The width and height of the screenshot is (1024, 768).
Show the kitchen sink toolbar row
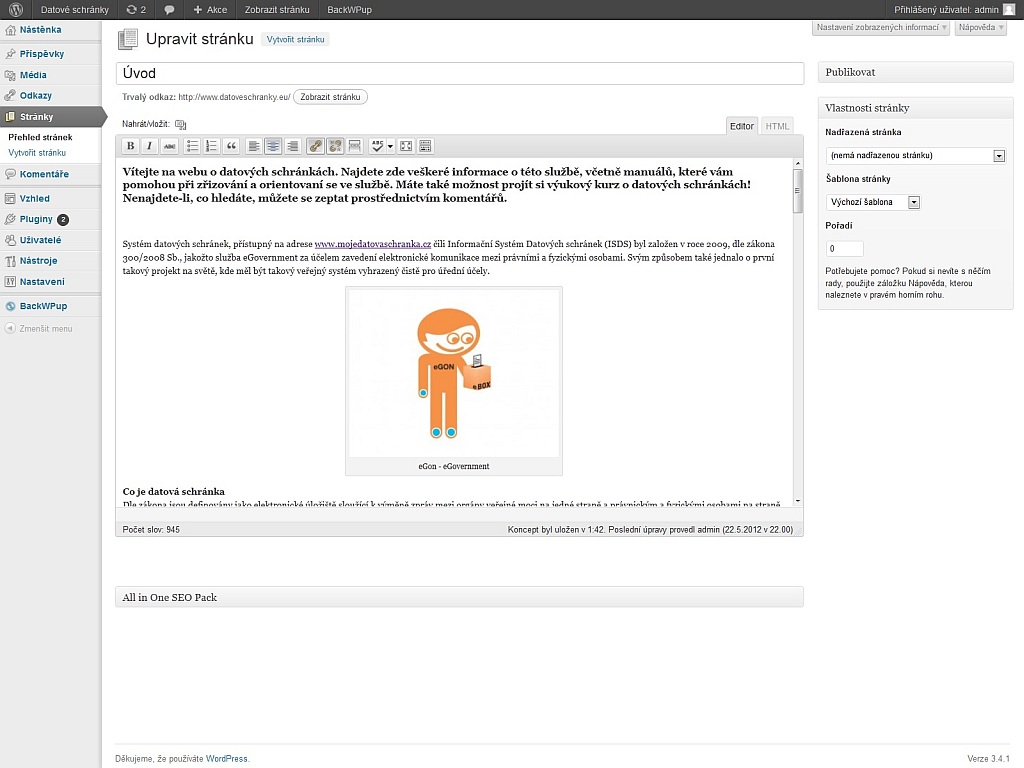coord(425,146)
